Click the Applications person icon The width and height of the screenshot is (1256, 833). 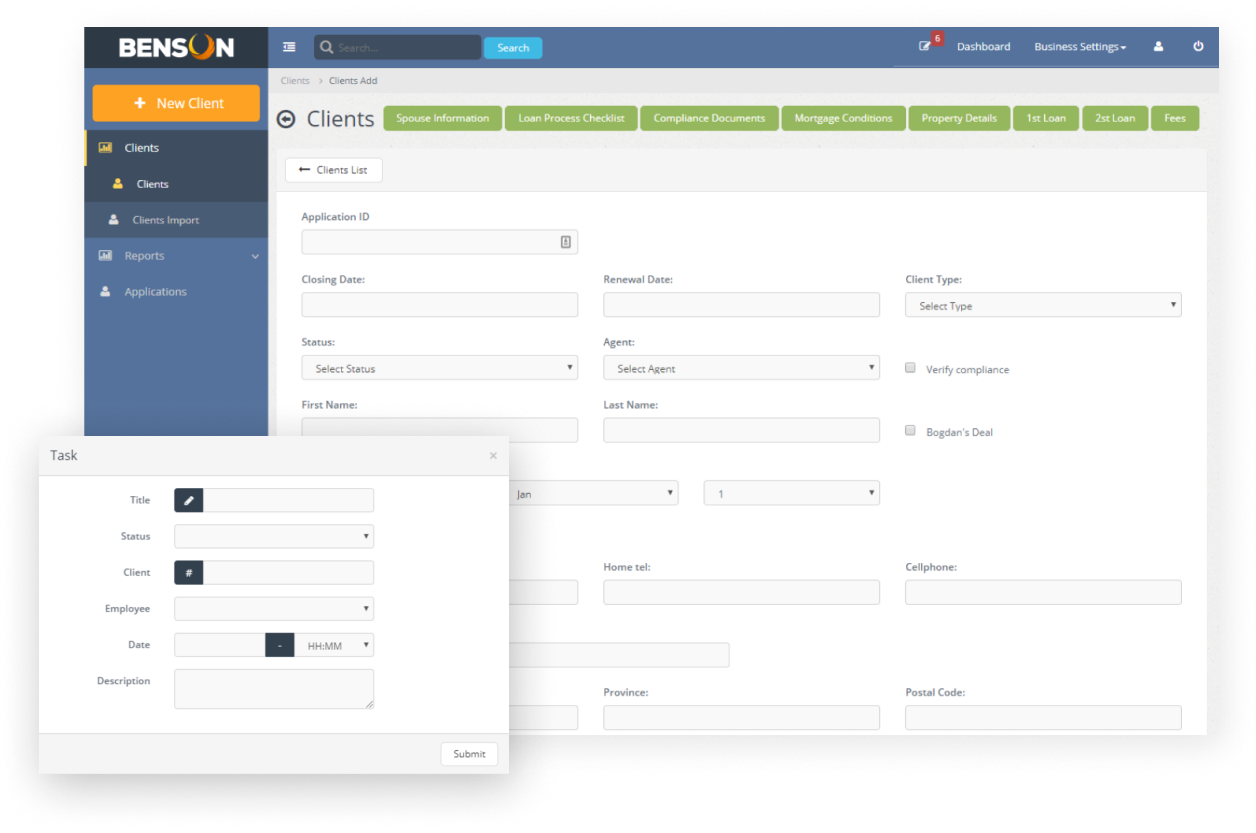point(105,292)
